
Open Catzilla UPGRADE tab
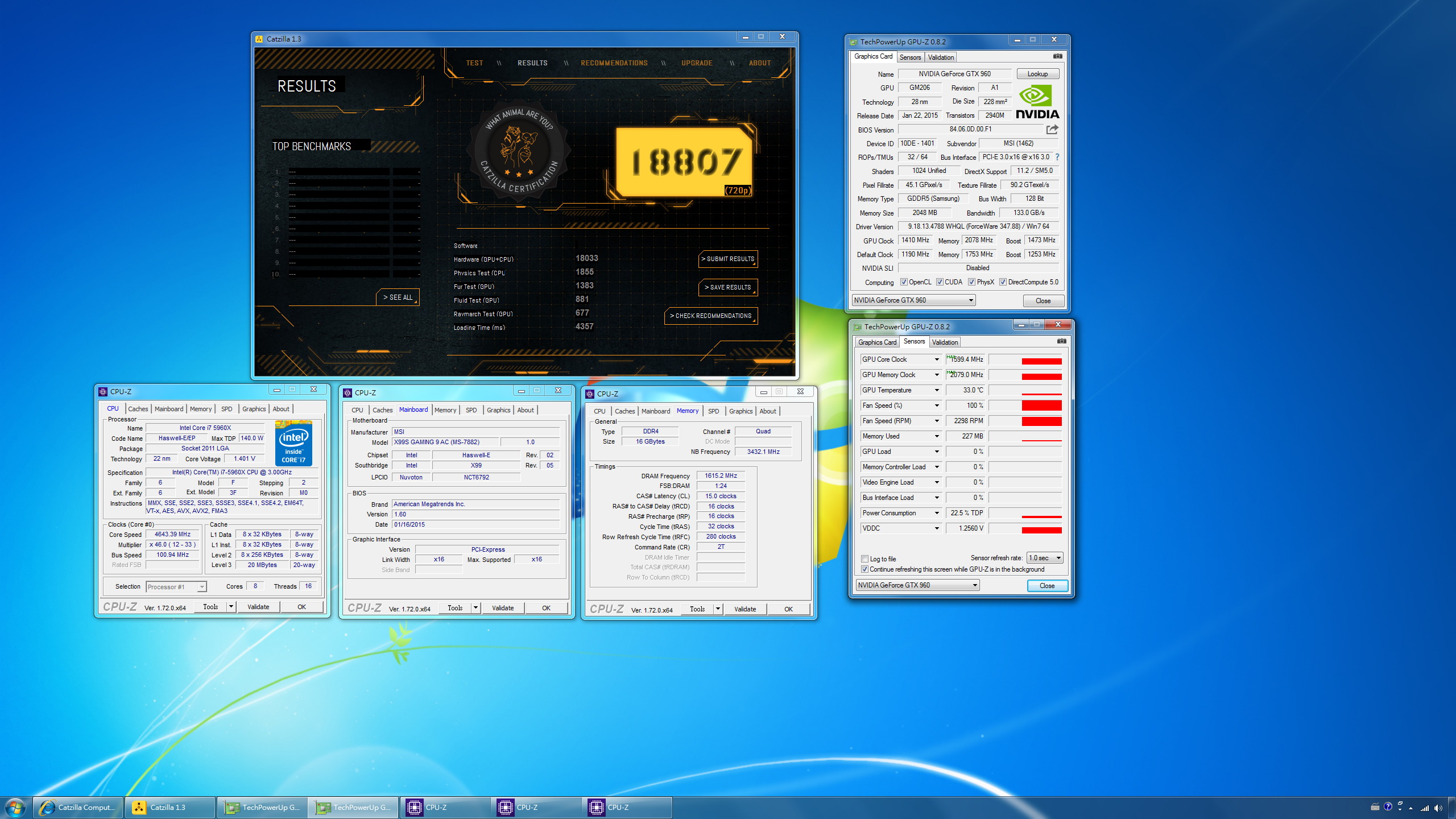[x=697, y=63]
